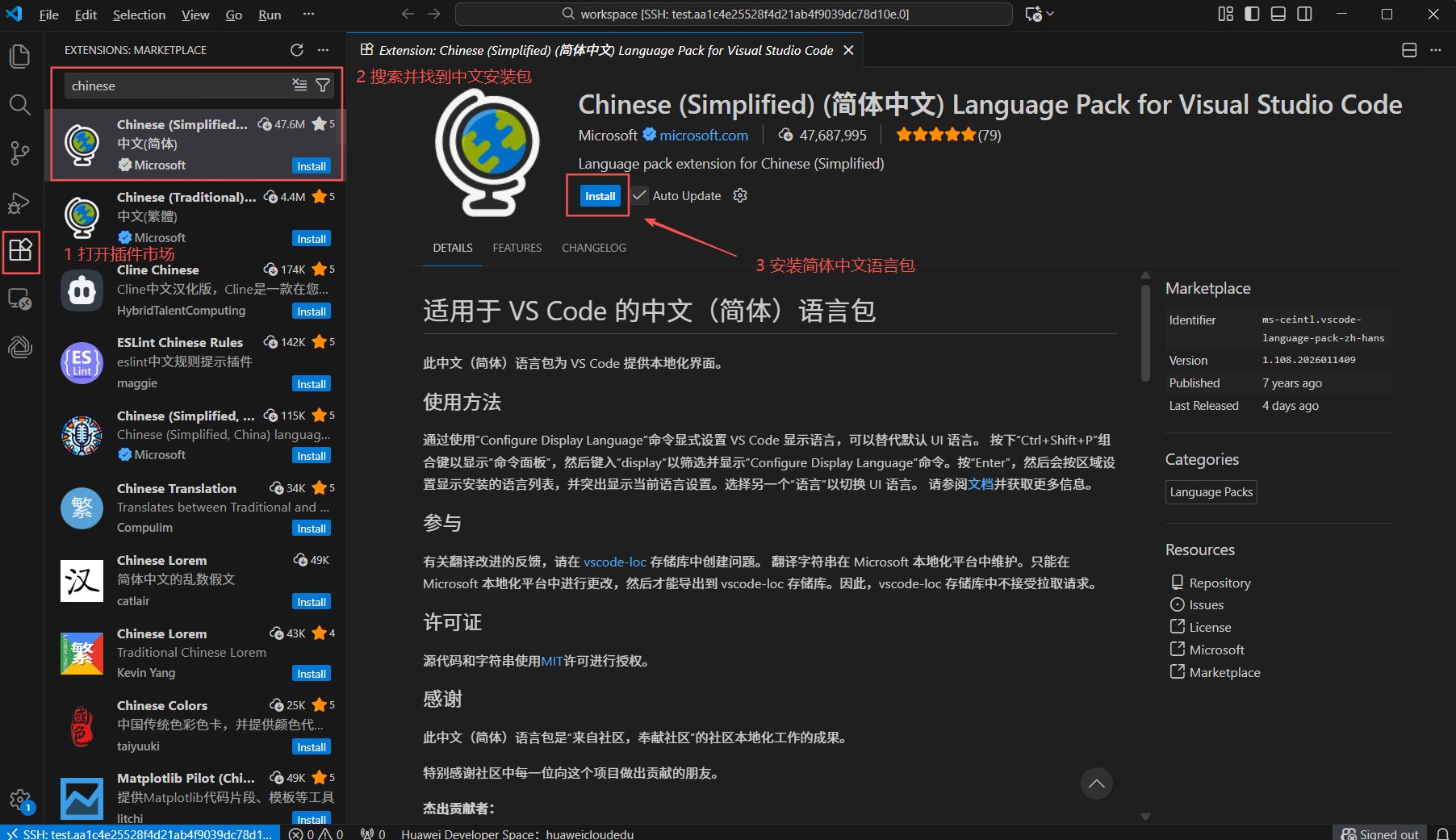Open the Explorer view in activity bar
The image size is (1456, 840).
20,56
